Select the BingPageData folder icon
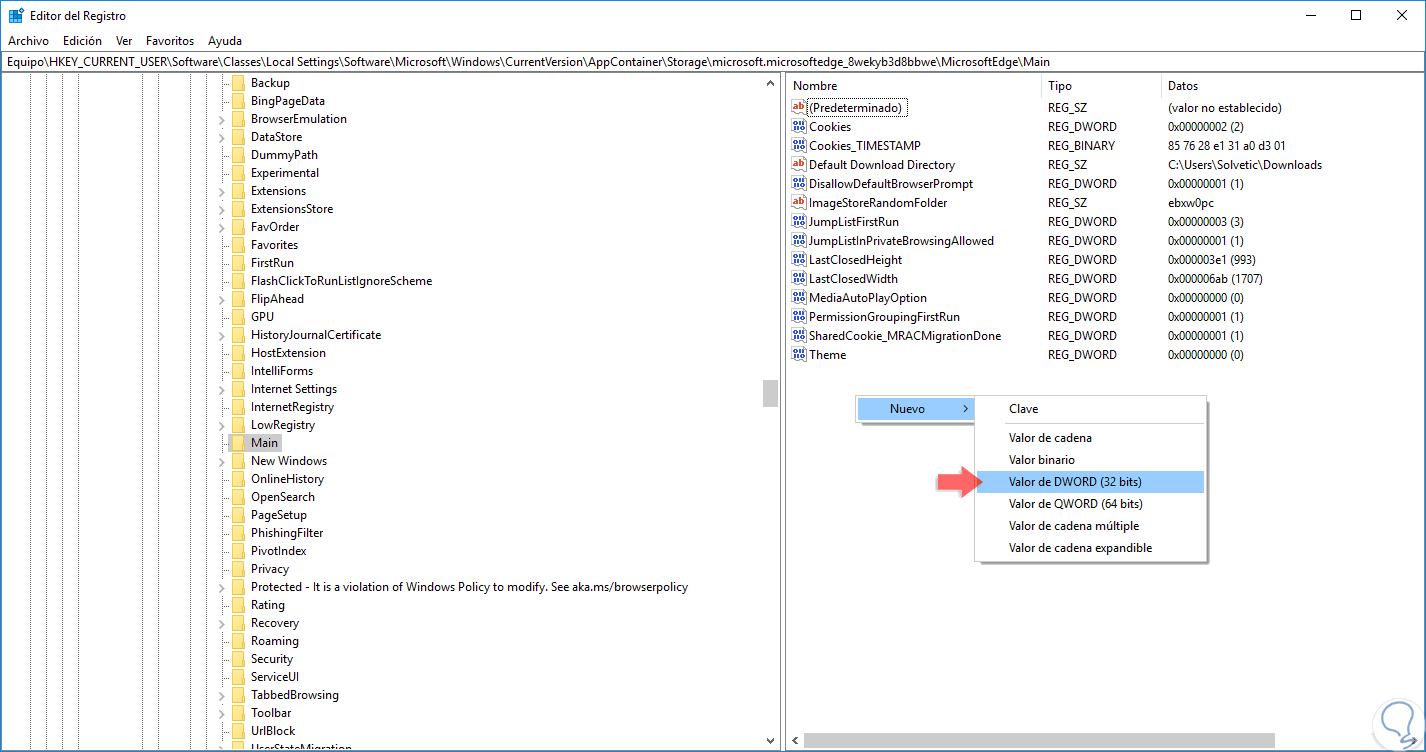1426x752 pixels. coord(238,101)
